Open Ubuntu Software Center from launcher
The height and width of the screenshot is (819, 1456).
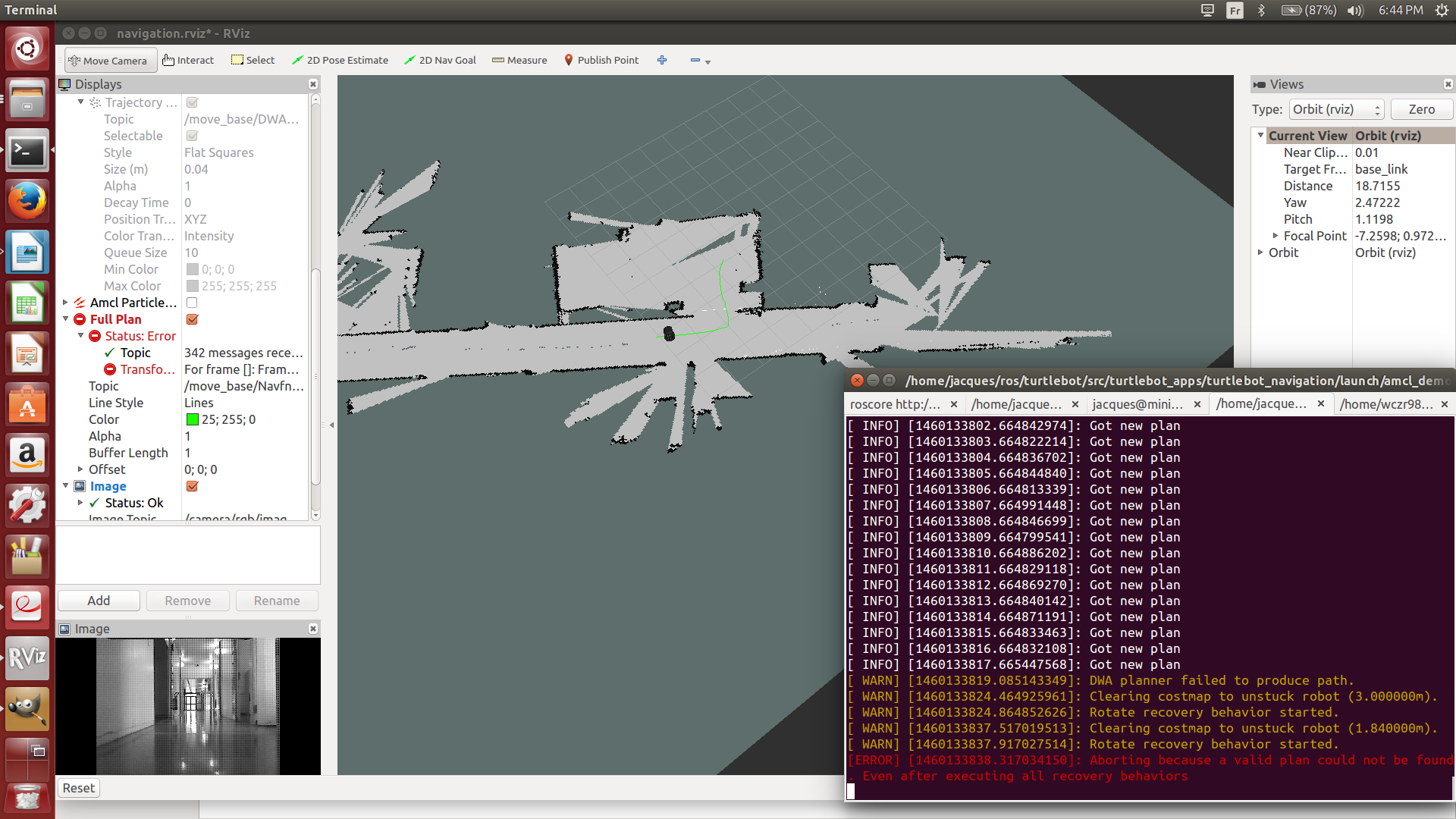pos(27,405)
